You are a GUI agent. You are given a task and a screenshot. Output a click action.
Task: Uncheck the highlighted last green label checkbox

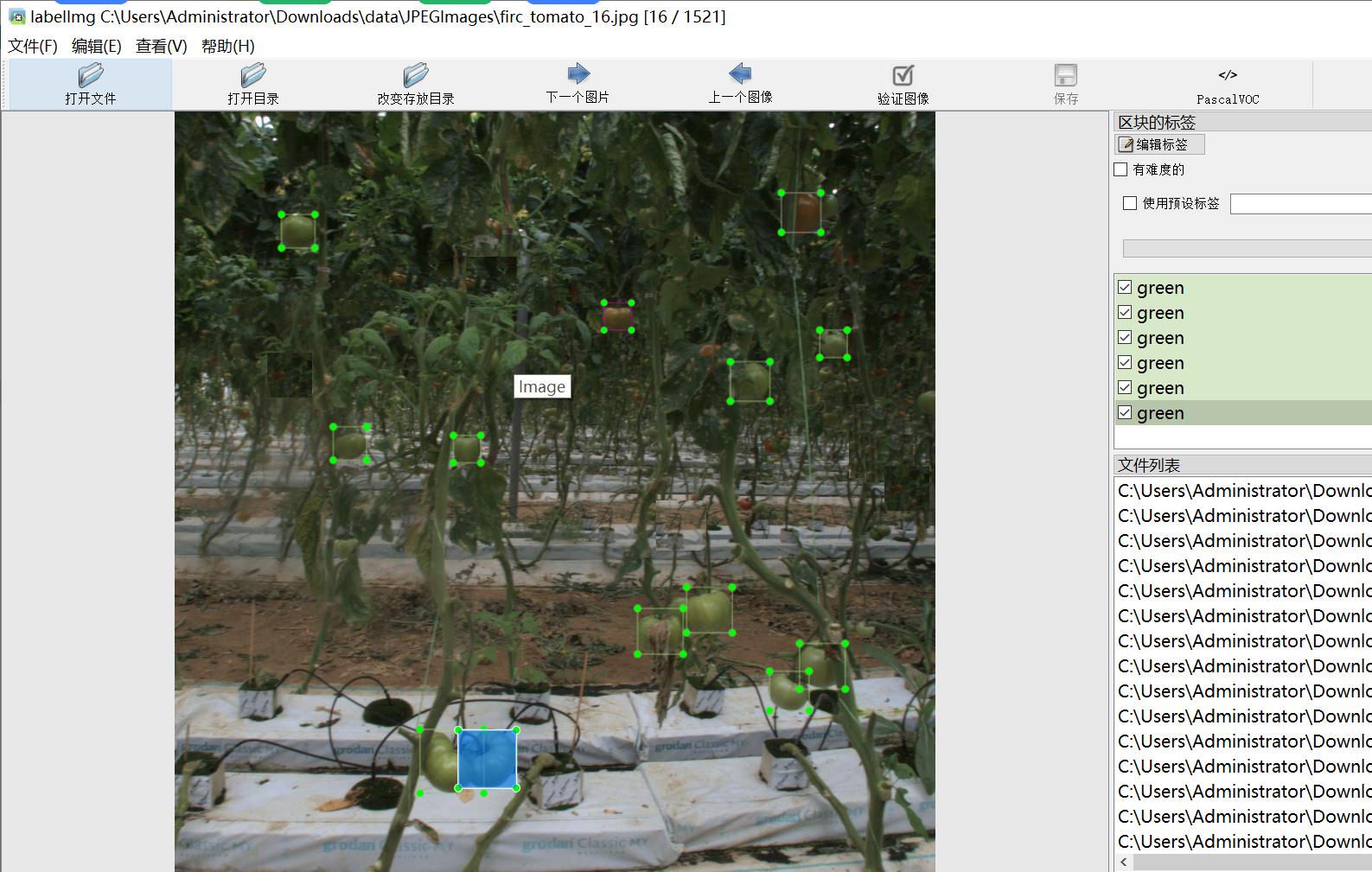[1125, 412]
